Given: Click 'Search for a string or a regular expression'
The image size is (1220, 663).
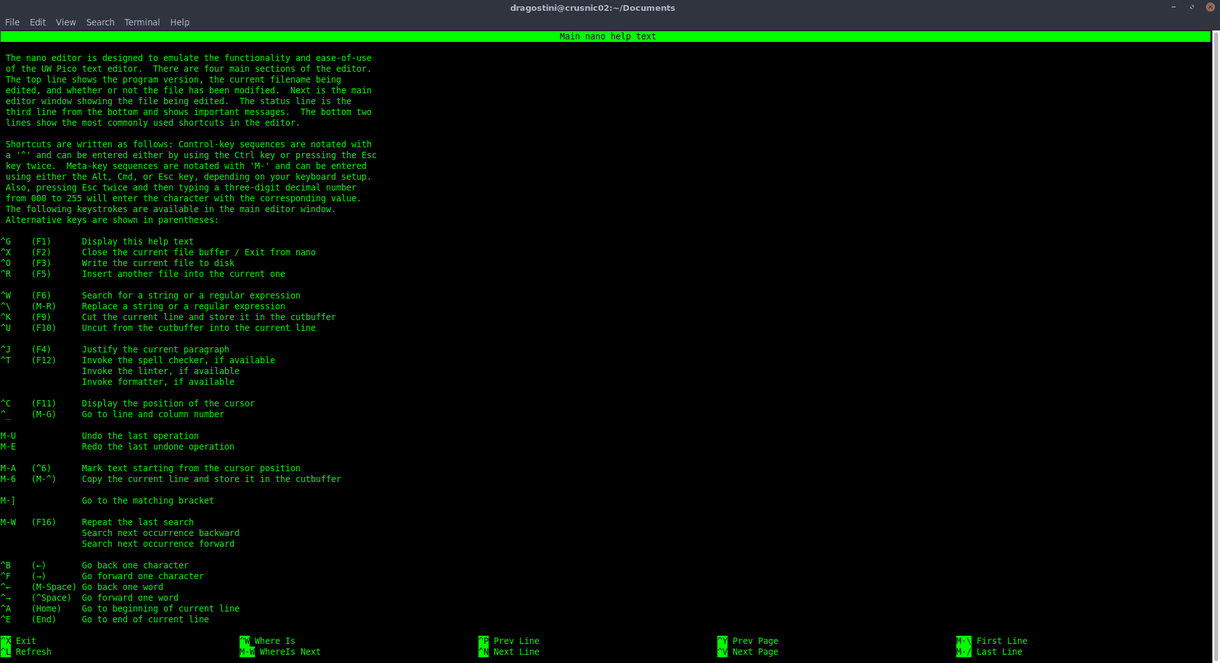Looking at the screenshot, I should (x=191, y=296).
